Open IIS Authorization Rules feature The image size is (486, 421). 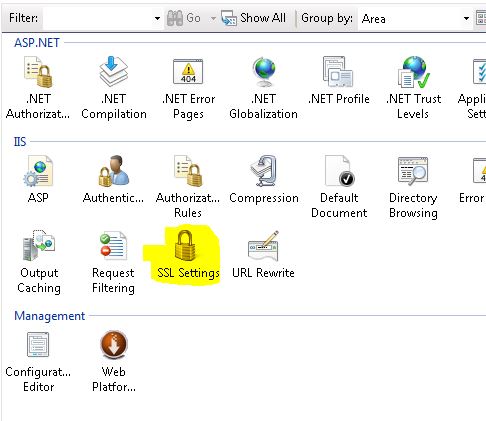pyautogui.click(x=188, y=186)
